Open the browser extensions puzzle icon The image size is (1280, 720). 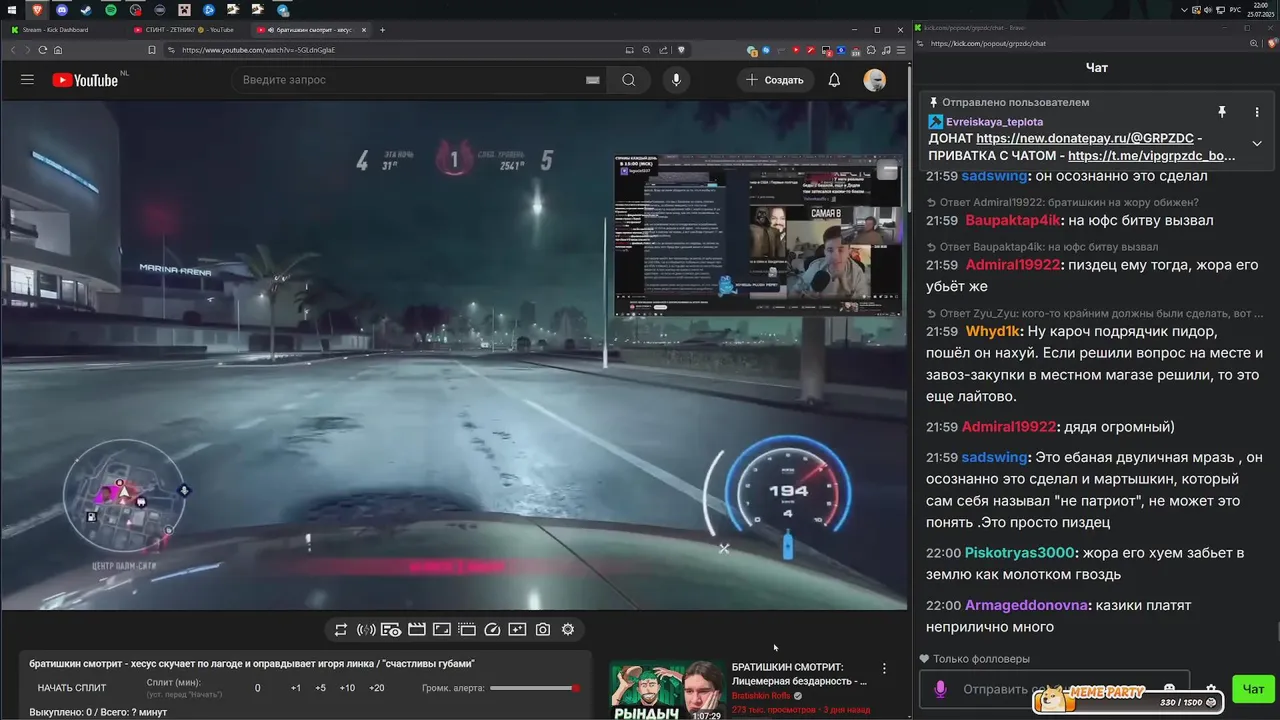coord(871,50)
